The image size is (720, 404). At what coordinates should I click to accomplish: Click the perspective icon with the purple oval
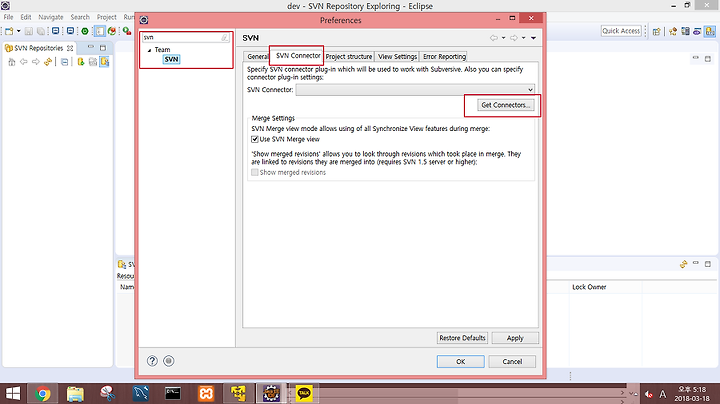point(697,31)
